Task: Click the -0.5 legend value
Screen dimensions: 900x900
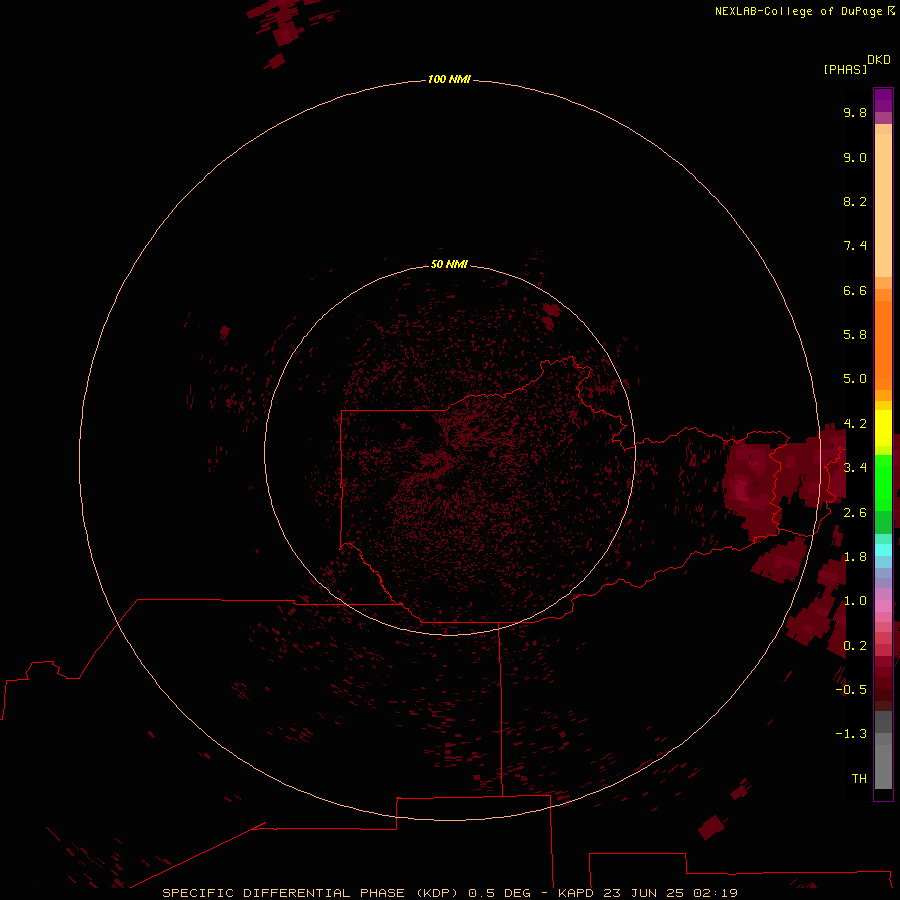Action: coord(851,690)
